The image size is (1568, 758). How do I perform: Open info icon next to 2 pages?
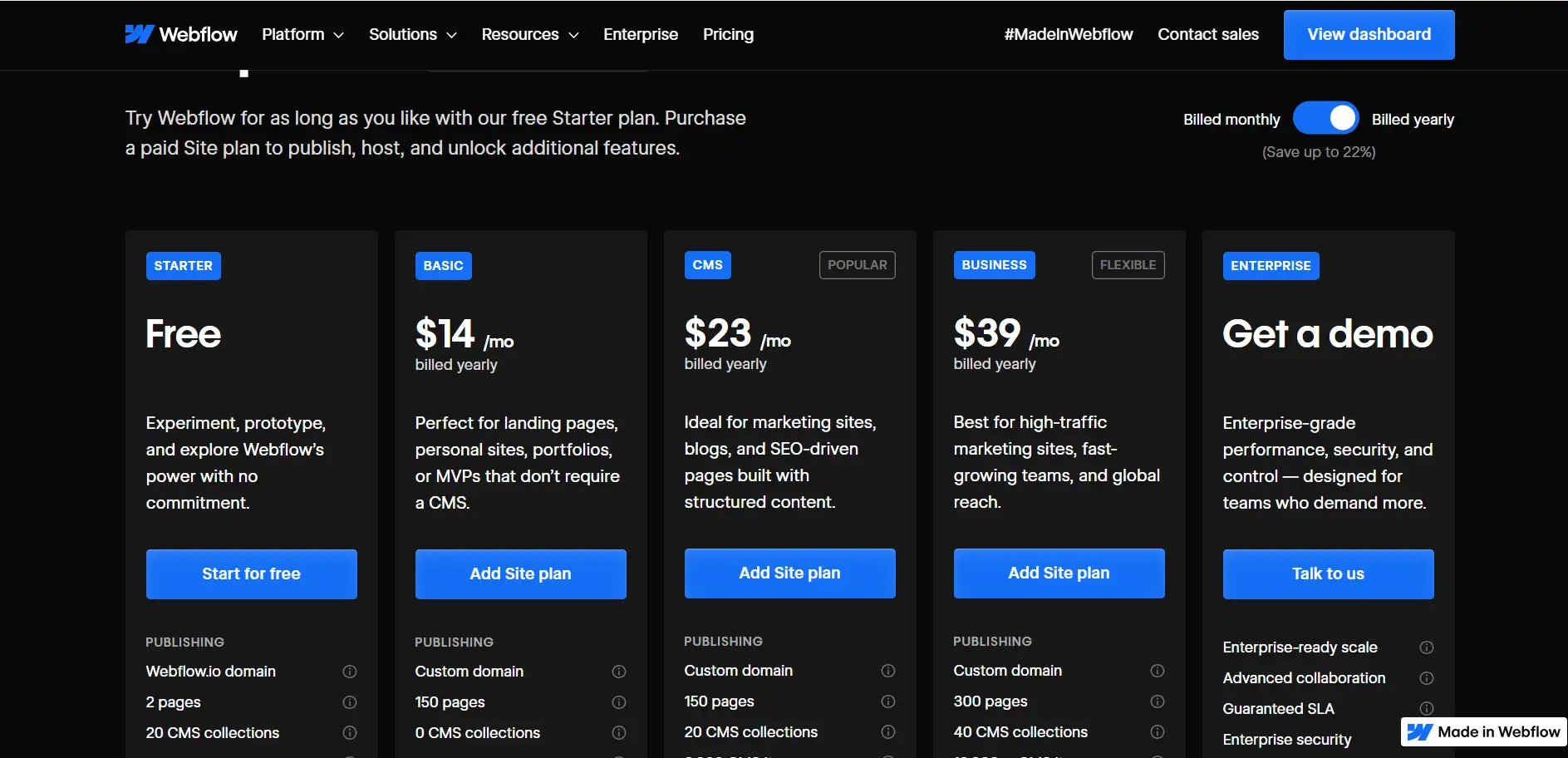click(350, 702)
